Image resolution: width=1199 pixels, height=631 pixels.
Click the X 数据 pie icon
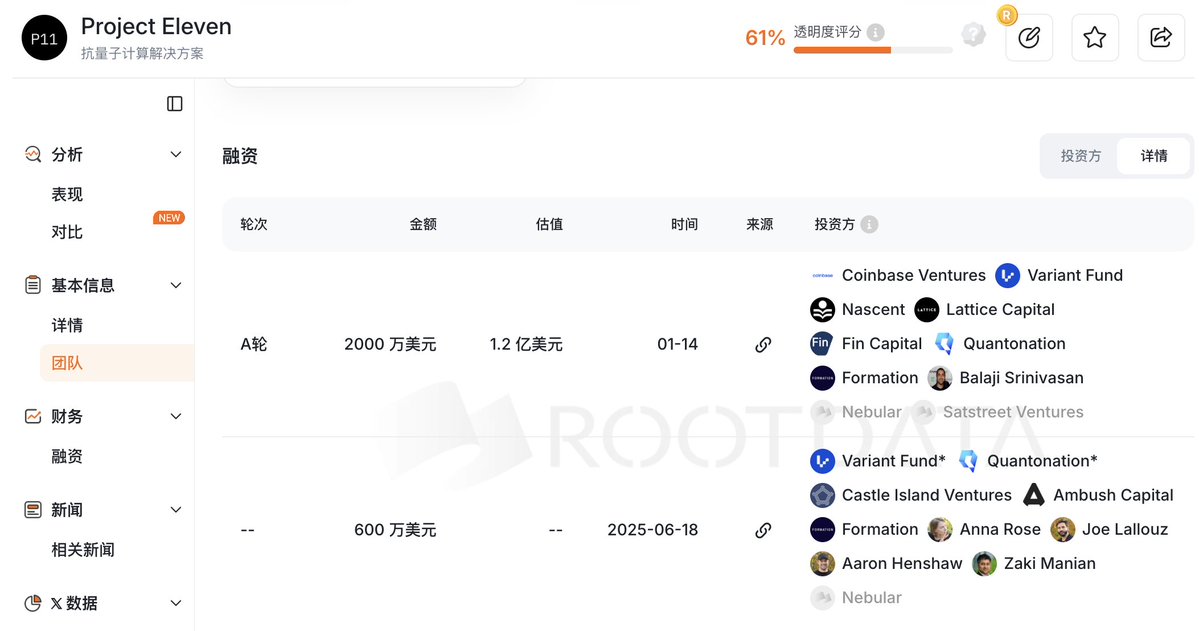[32, 603]
